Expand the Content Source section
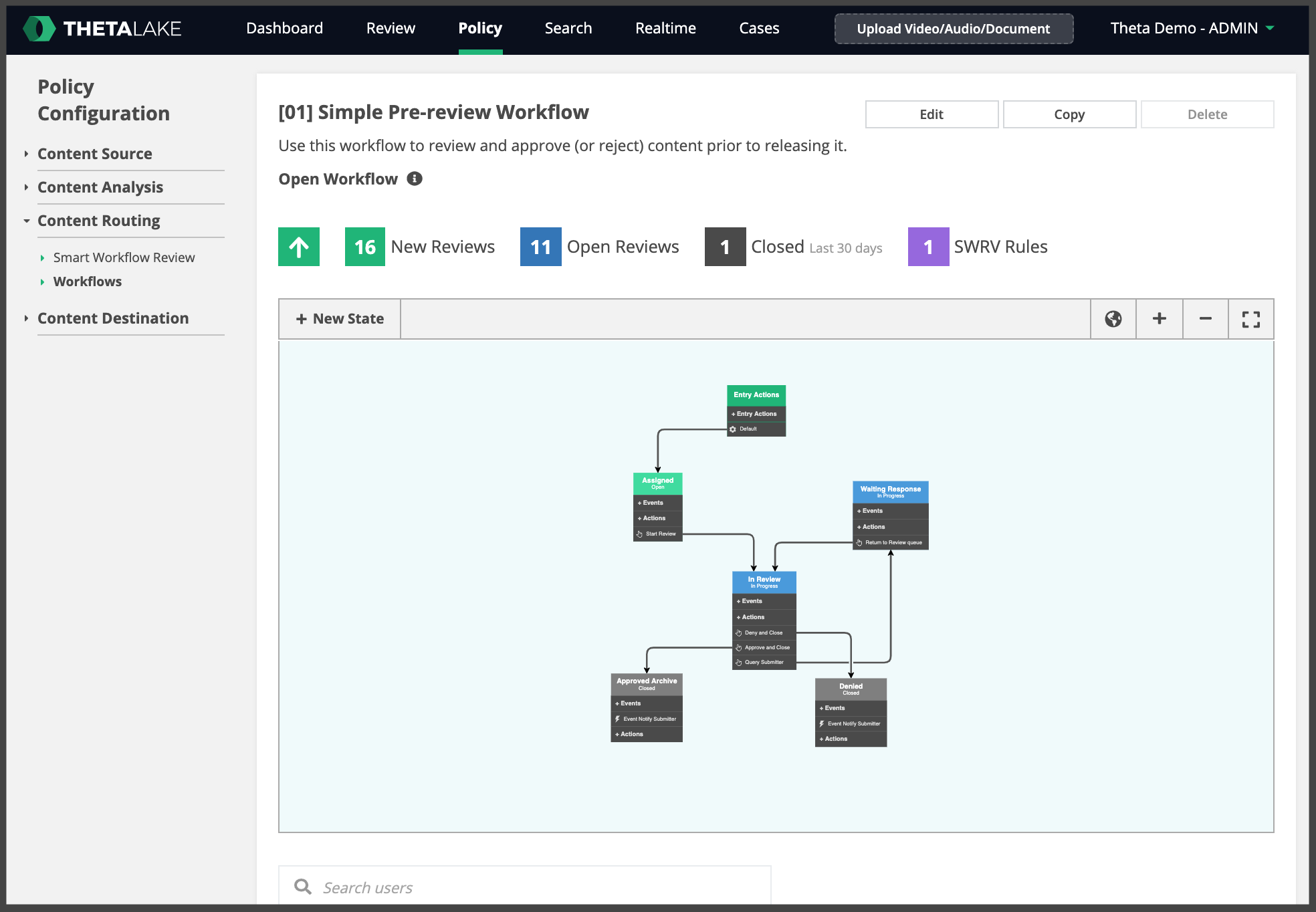Viewport: 1316px width, 912px height. pos(95,154)
